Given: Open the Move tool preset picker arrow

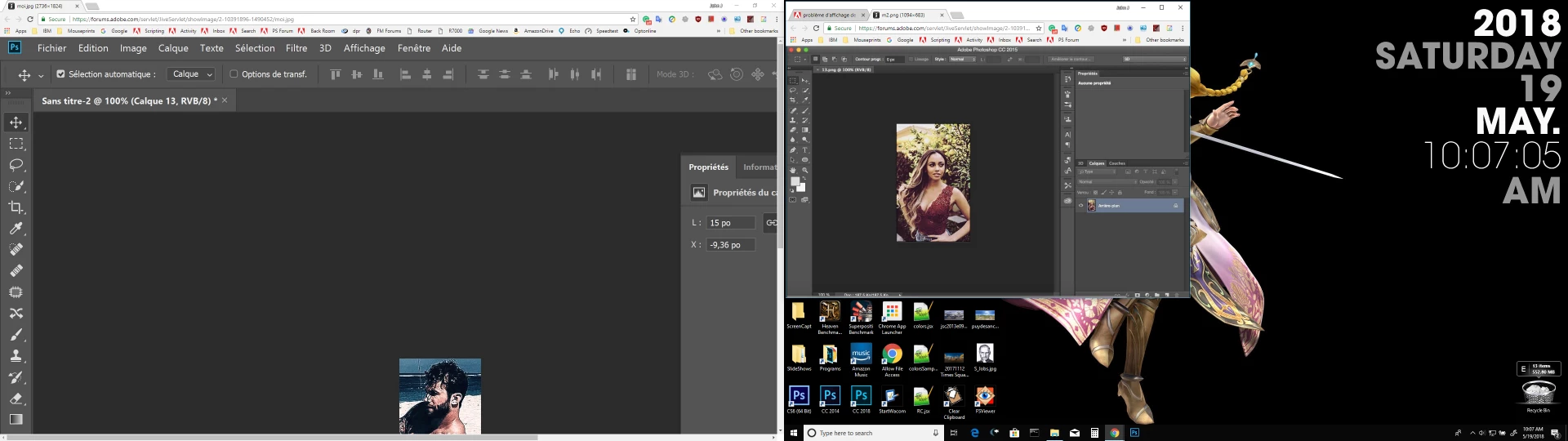Looking at the screenshot, I should (x=41, y=76).
